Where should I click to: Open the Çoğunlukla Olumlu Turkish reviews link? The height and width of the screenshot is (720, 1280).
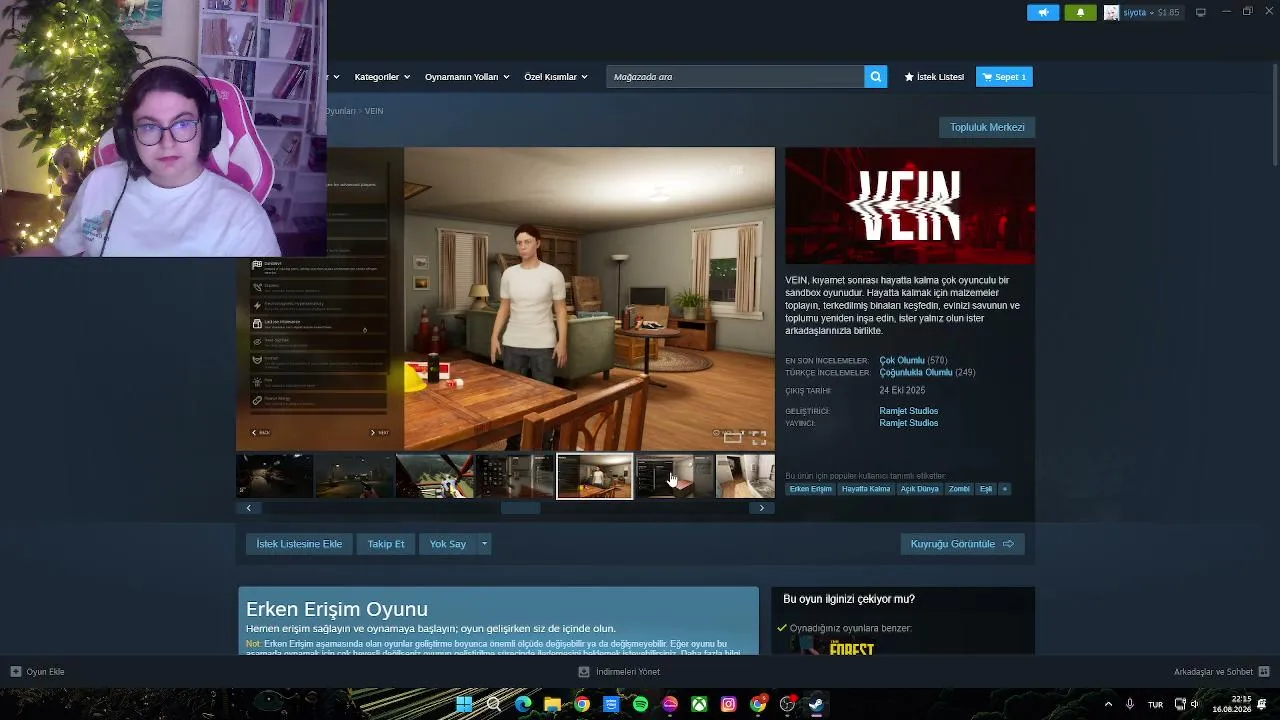[x=916, y=373]
